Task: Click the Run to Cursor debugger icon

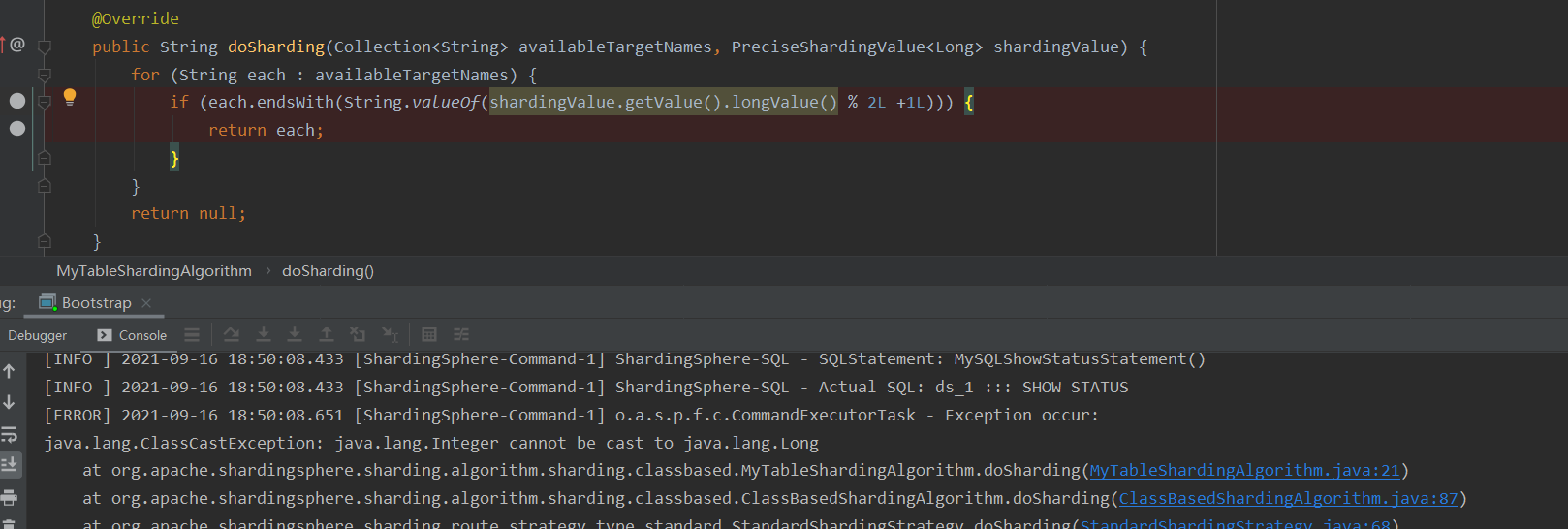Action: 390,334
